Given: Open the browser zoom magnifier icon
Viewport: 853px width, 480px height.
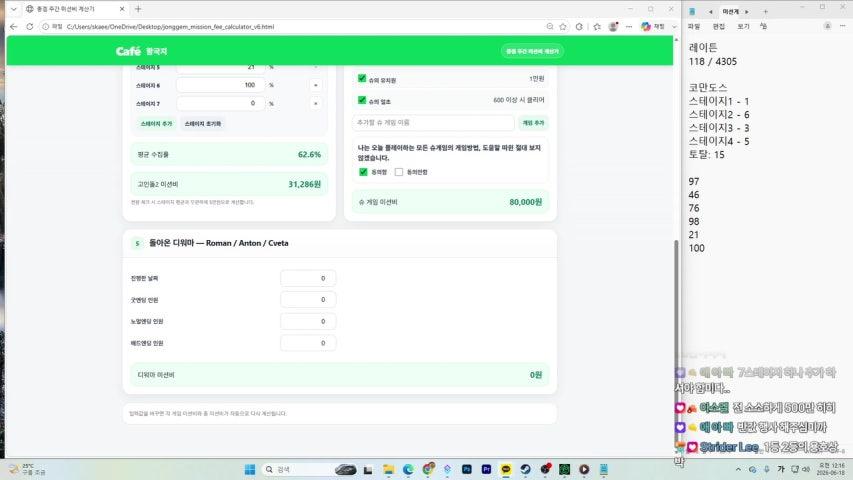Looking at the screenshot, I should point(549,26).
